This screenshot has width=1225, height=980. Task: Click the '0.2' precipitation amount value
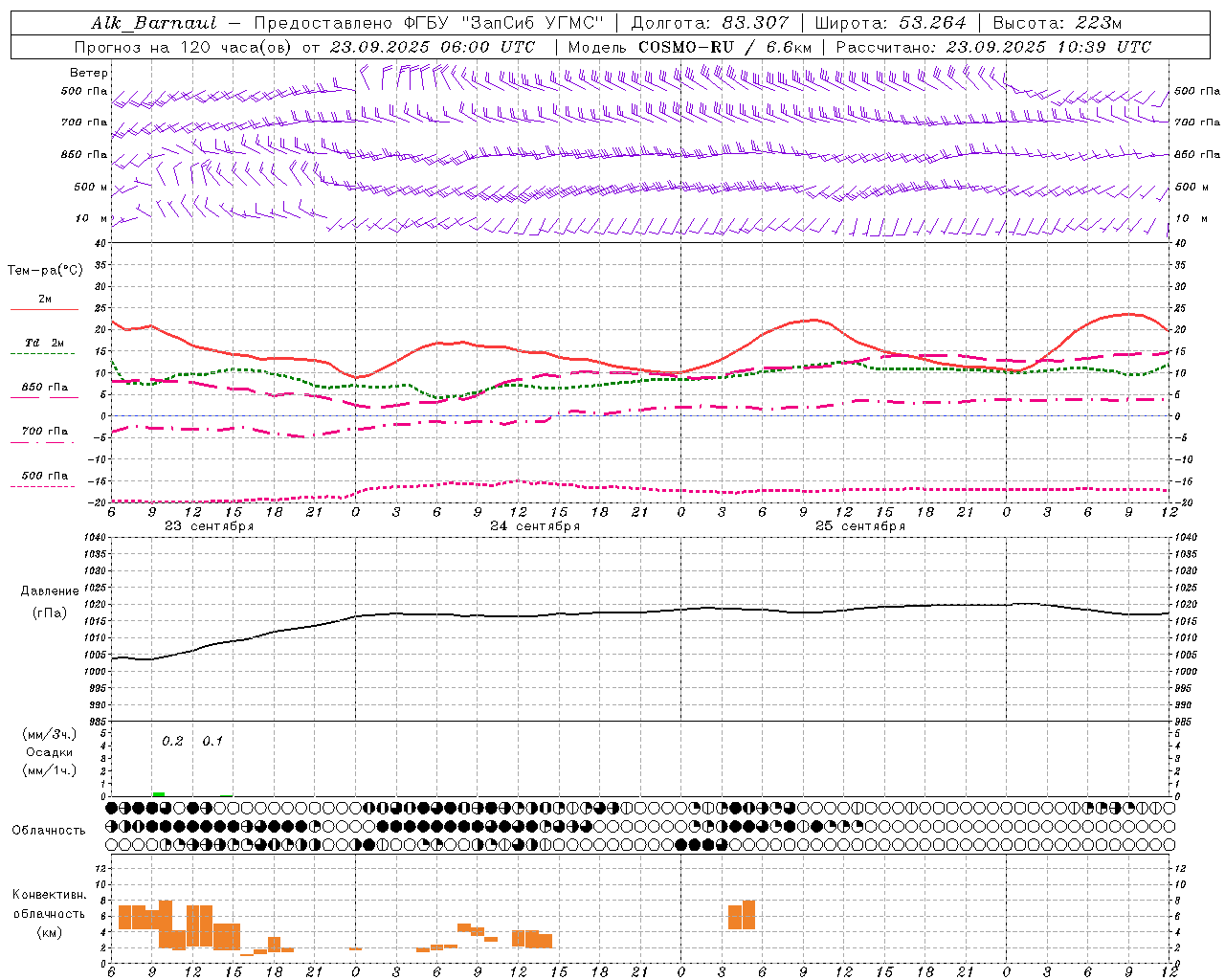[172, 742]
